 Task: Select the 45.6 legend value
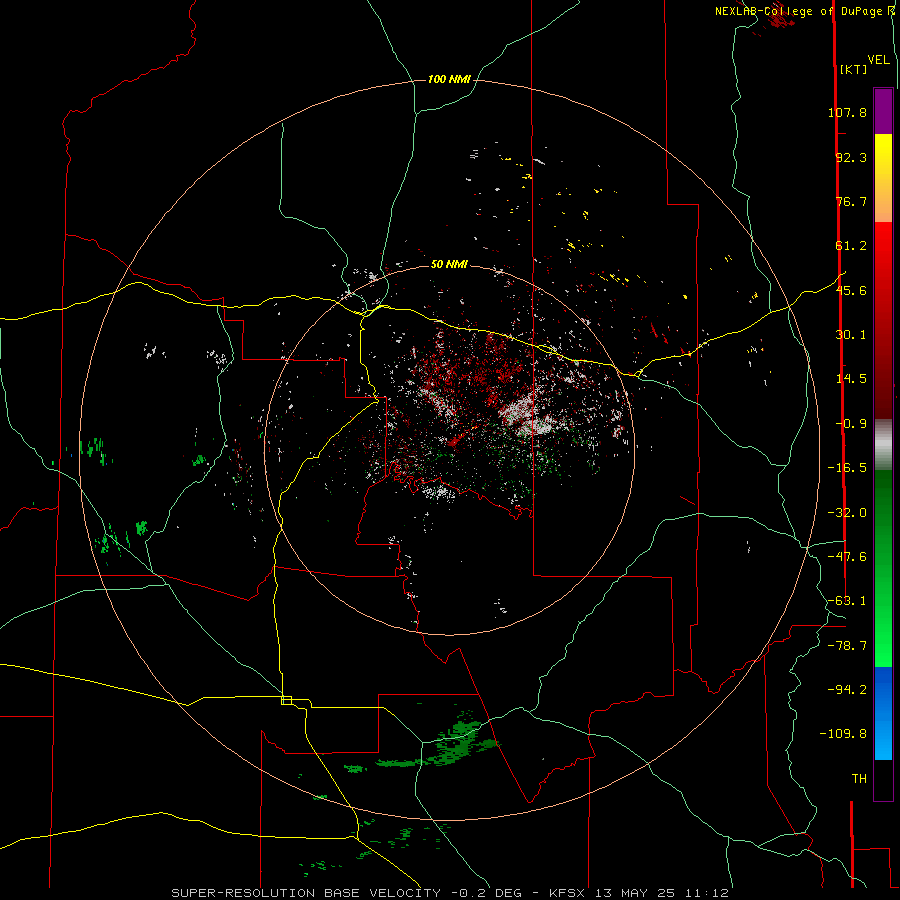(851, 290)
